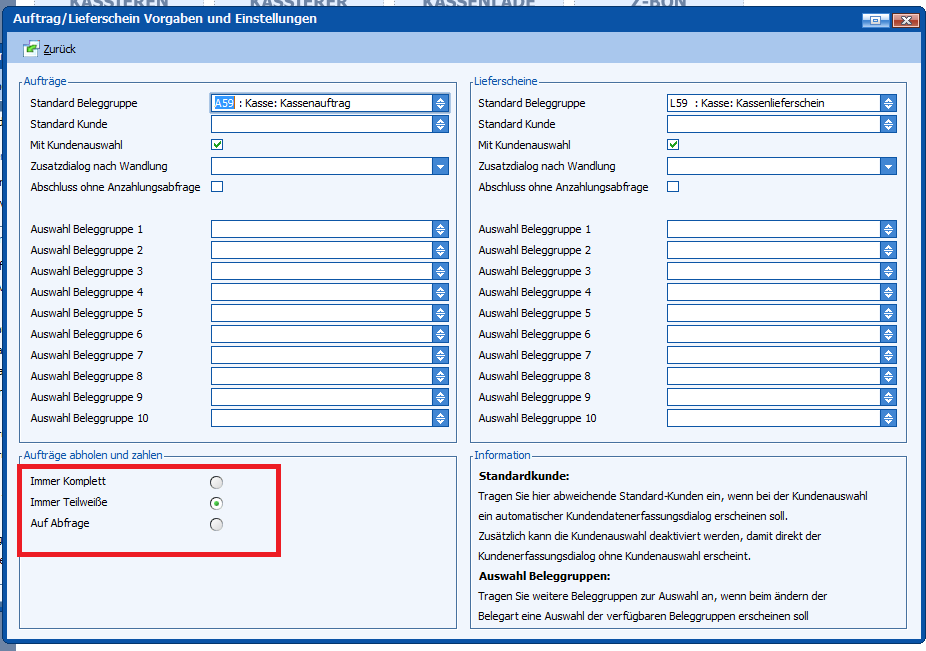Viewport: 926px width, 651px height.
Task: Click Auswahl Beleggruppe 5 field in Lieferscheine
Action: [x=772, y=313]
